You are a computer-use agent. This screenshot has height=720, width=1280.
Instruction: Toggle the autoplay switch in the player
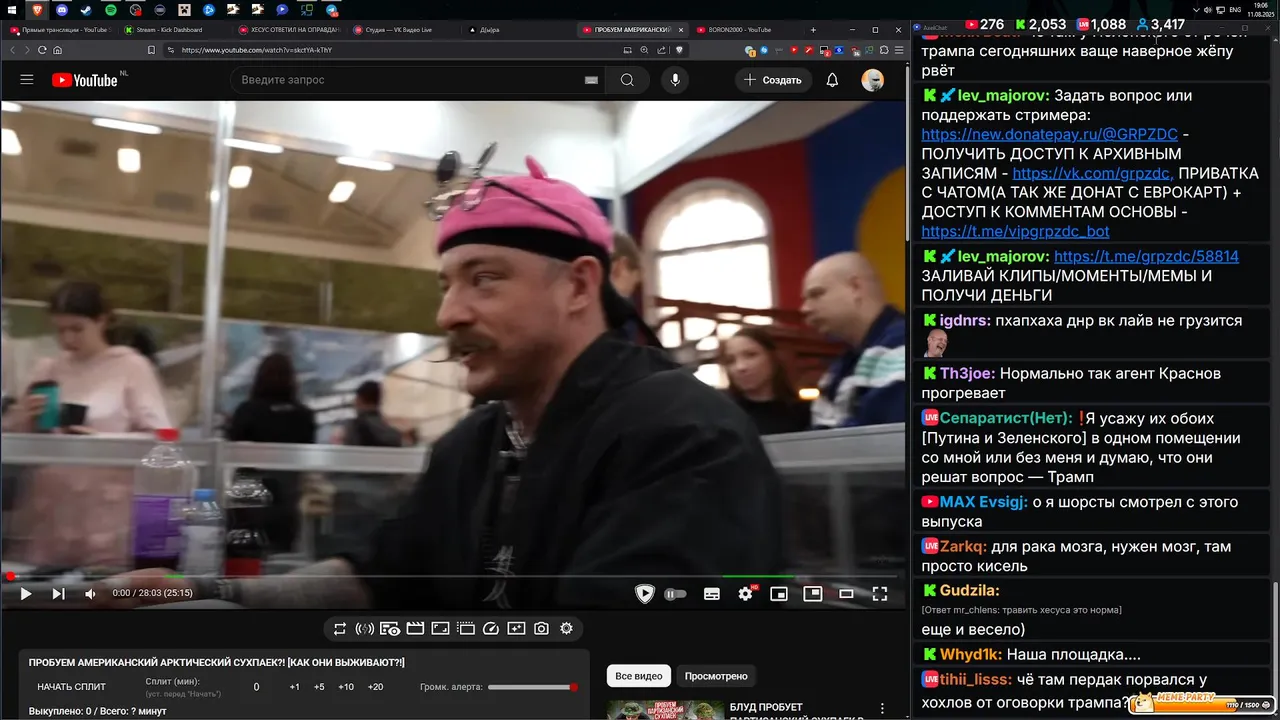676,594
